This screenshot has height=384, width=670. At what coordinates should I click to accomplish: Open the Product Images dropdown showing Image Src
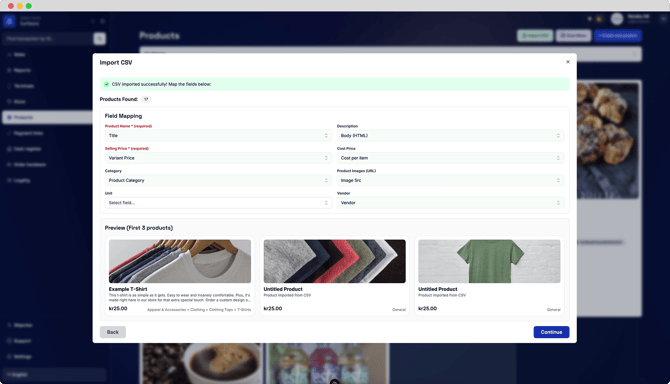point(450,180)
